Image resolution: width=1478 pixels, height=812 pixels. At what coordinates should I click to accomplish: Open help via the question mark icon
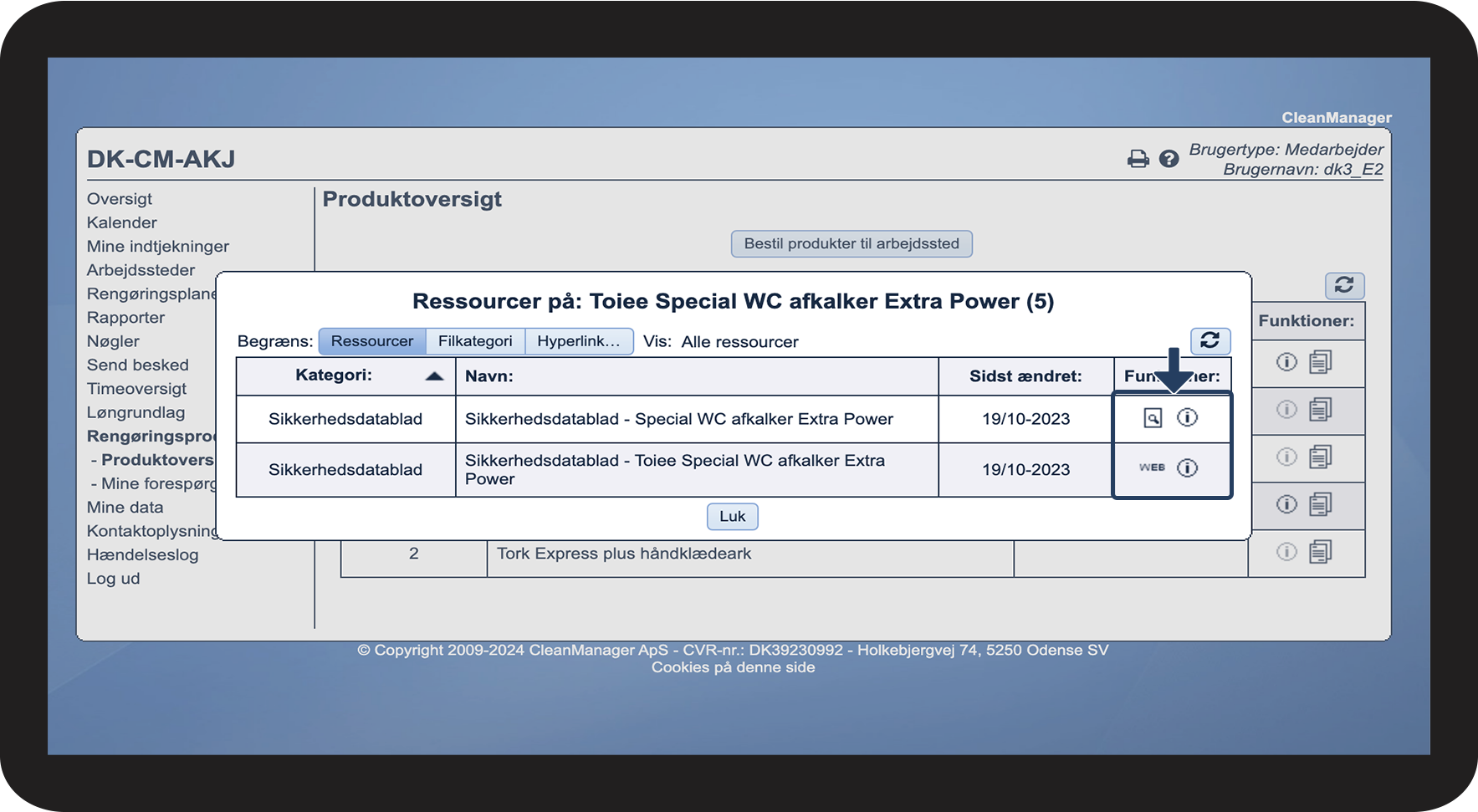1169,159
